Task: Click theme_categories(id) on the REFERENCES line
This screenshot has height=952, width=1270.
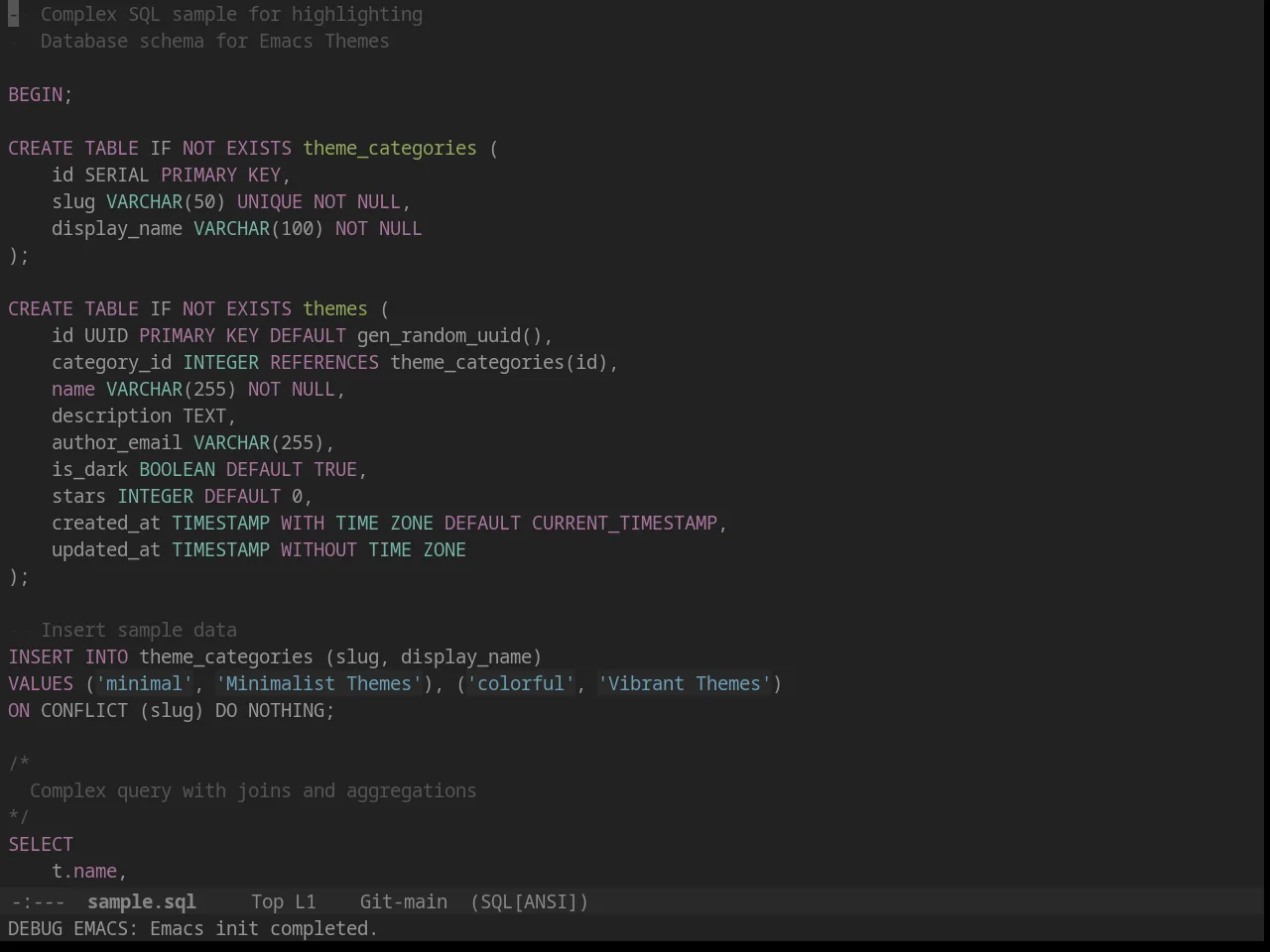Action: (x=499, y=363)
